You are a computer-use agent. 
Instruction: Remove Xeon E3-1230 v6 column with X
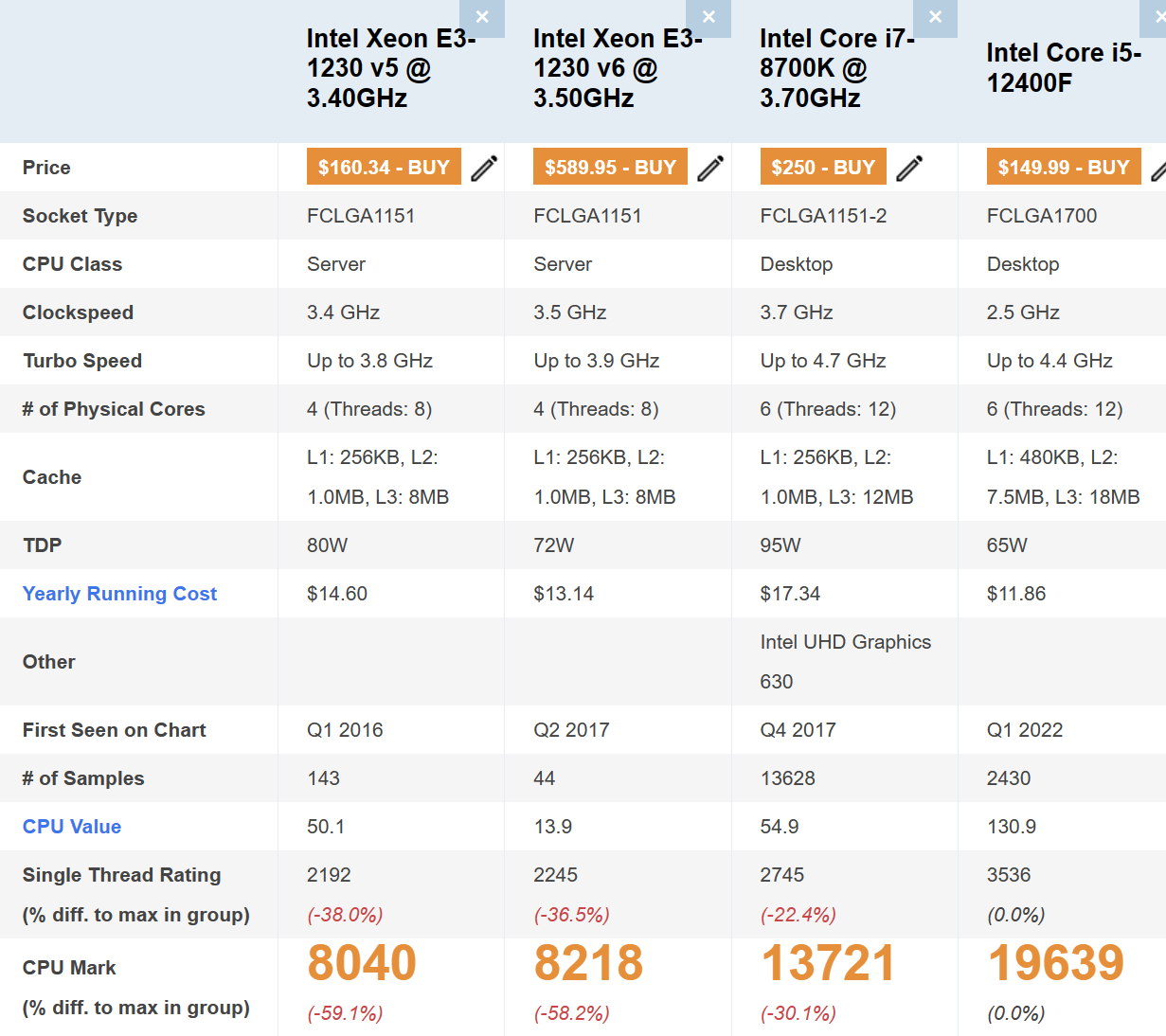click(709, 17)
